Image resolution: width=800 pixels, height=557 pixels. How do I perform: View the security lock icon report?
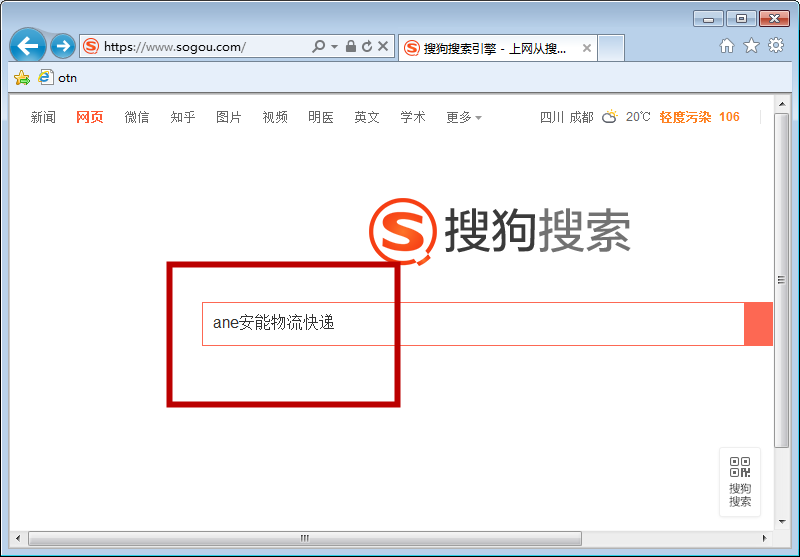(x=351, y=46)
